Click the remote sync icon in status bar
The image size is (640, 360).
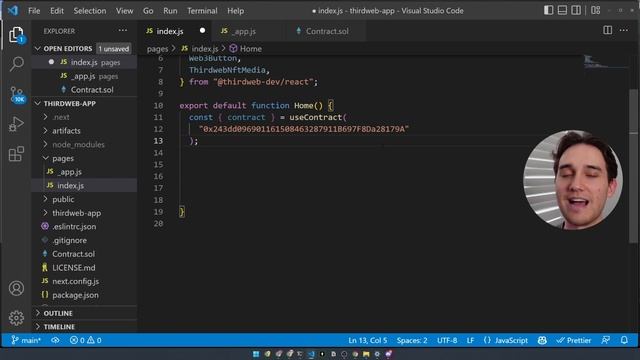[x=55, y=340]
